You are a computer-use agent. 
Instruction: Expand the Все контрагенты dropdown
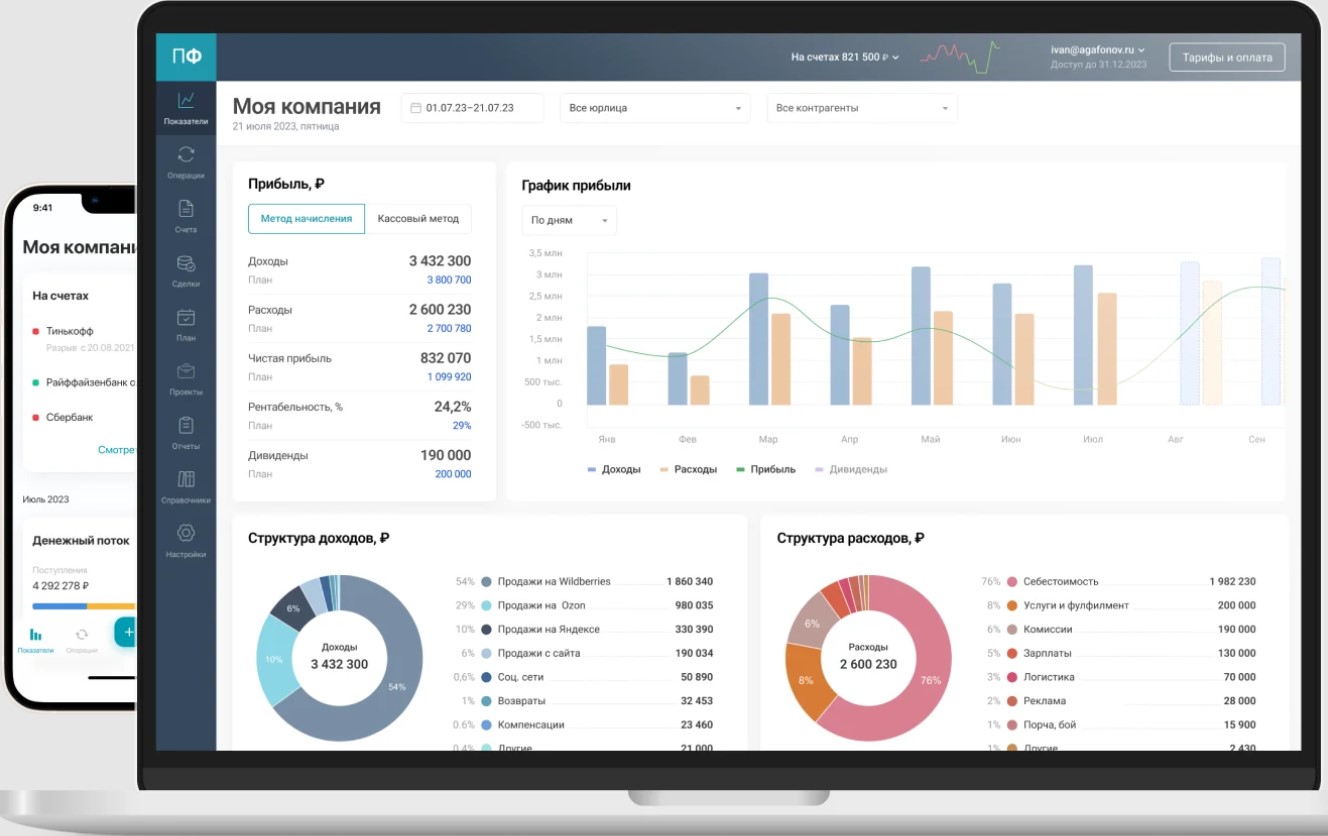pyautogui.click(x=862, y=108)
